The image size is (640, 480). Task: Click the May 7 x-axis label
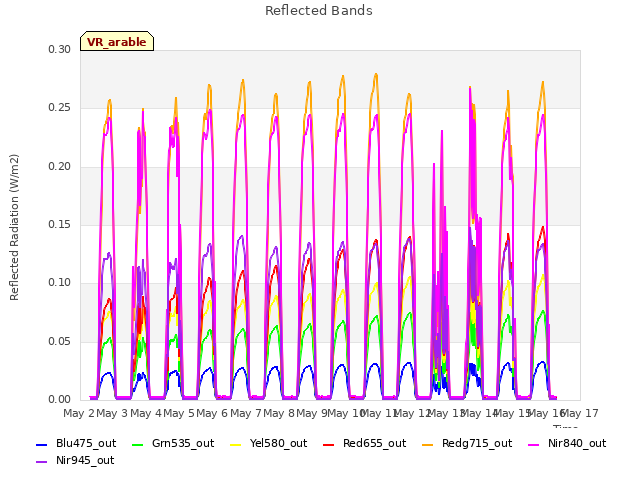pyautogui.click(x=246, y=413)
